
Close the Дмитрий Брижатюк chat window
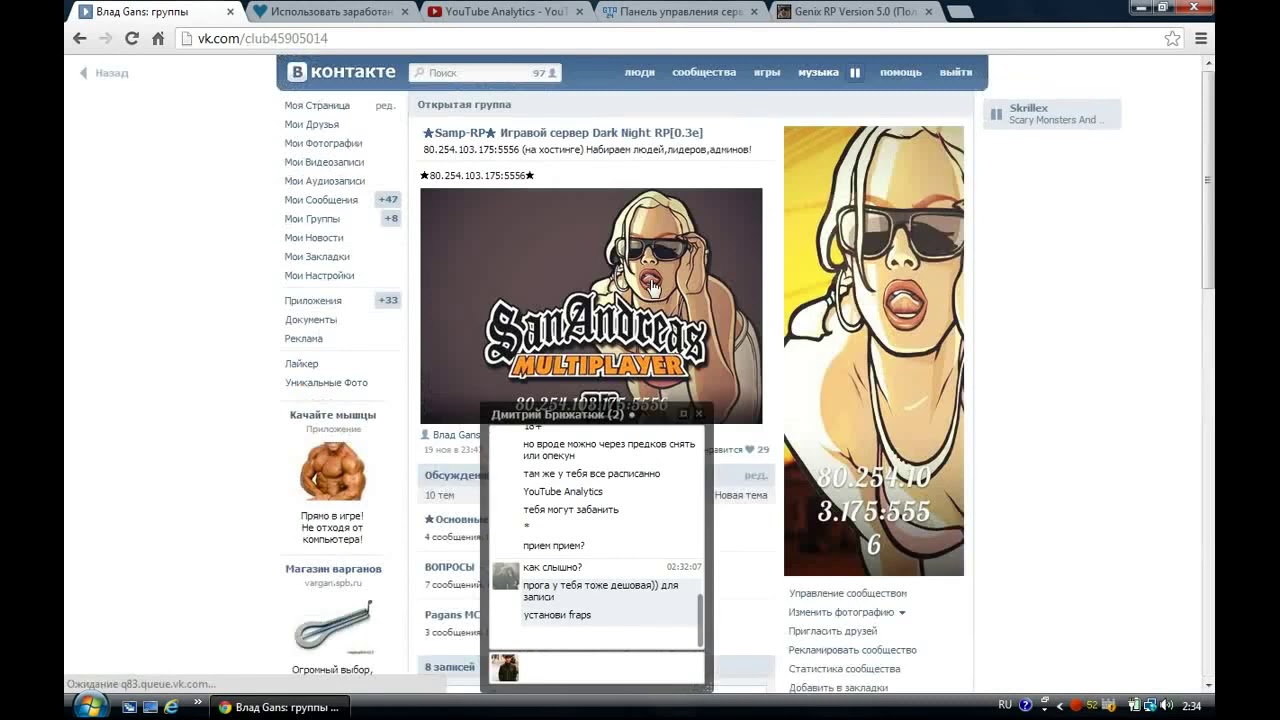[699, 413]
